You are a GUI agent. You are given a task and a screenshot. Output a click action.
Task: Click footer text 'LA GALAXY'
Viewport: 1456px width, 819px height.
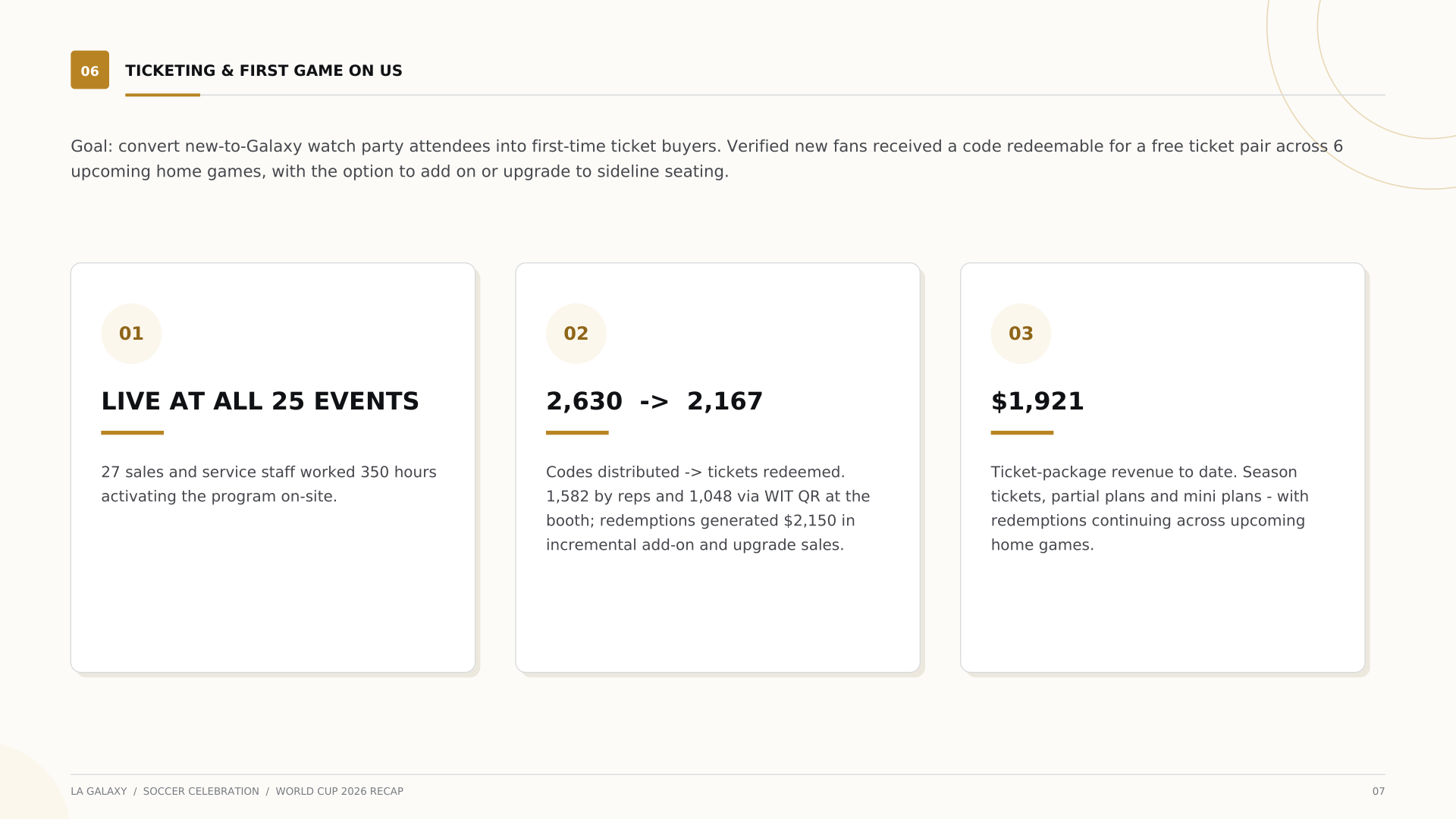tap(99, 791)
